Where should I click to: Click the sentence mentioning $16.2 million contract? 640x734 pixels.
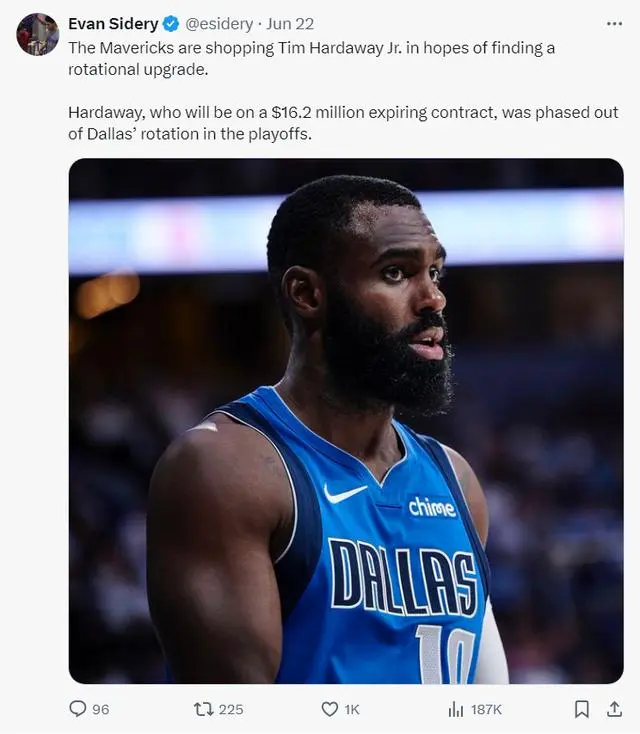343,123
